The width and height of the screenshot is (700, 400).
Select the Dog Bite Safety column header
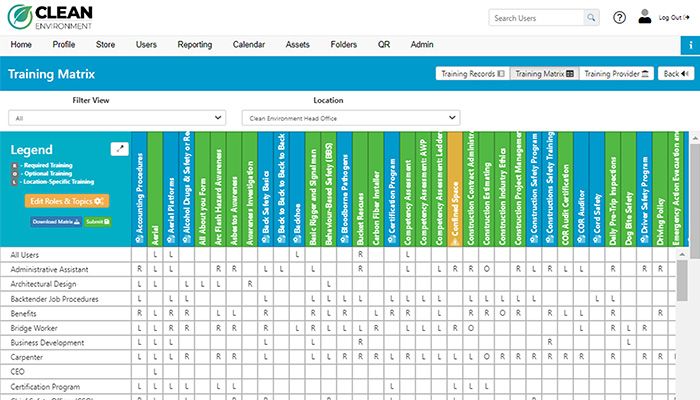click(x=629, y=189)
